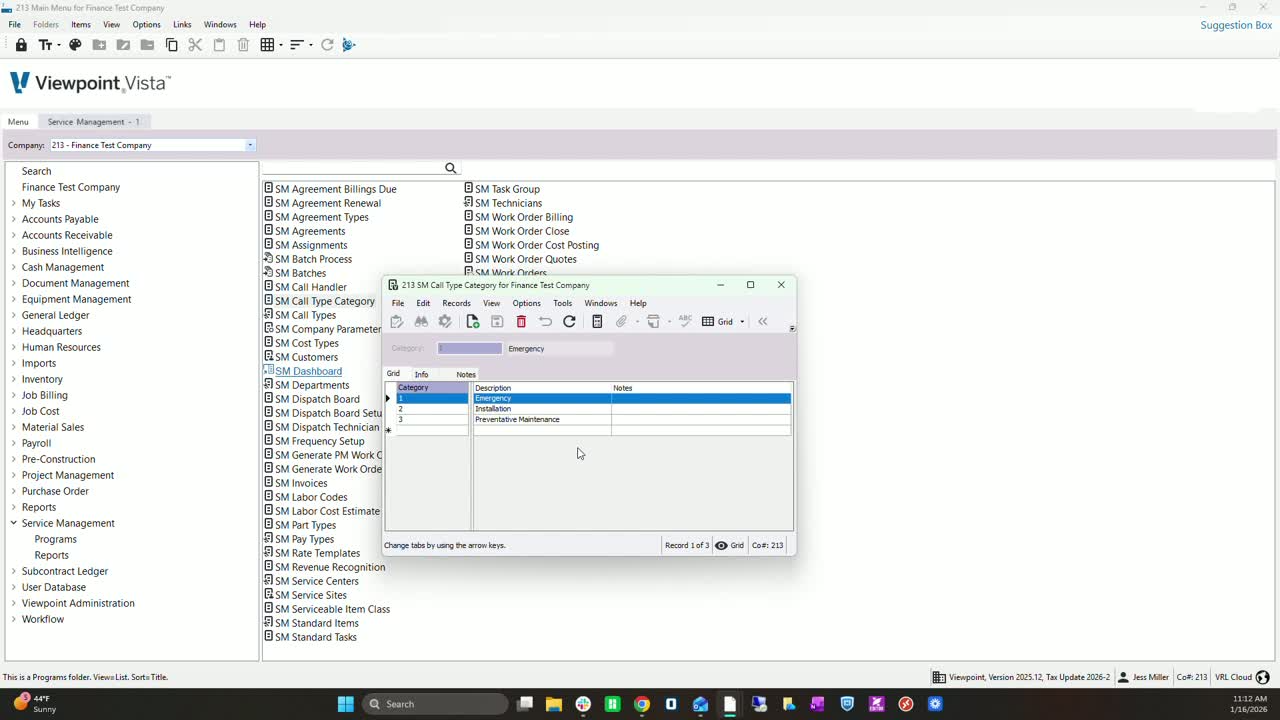Click the program search field in main window
This screenshot has width=1280, height=720.
351,168
